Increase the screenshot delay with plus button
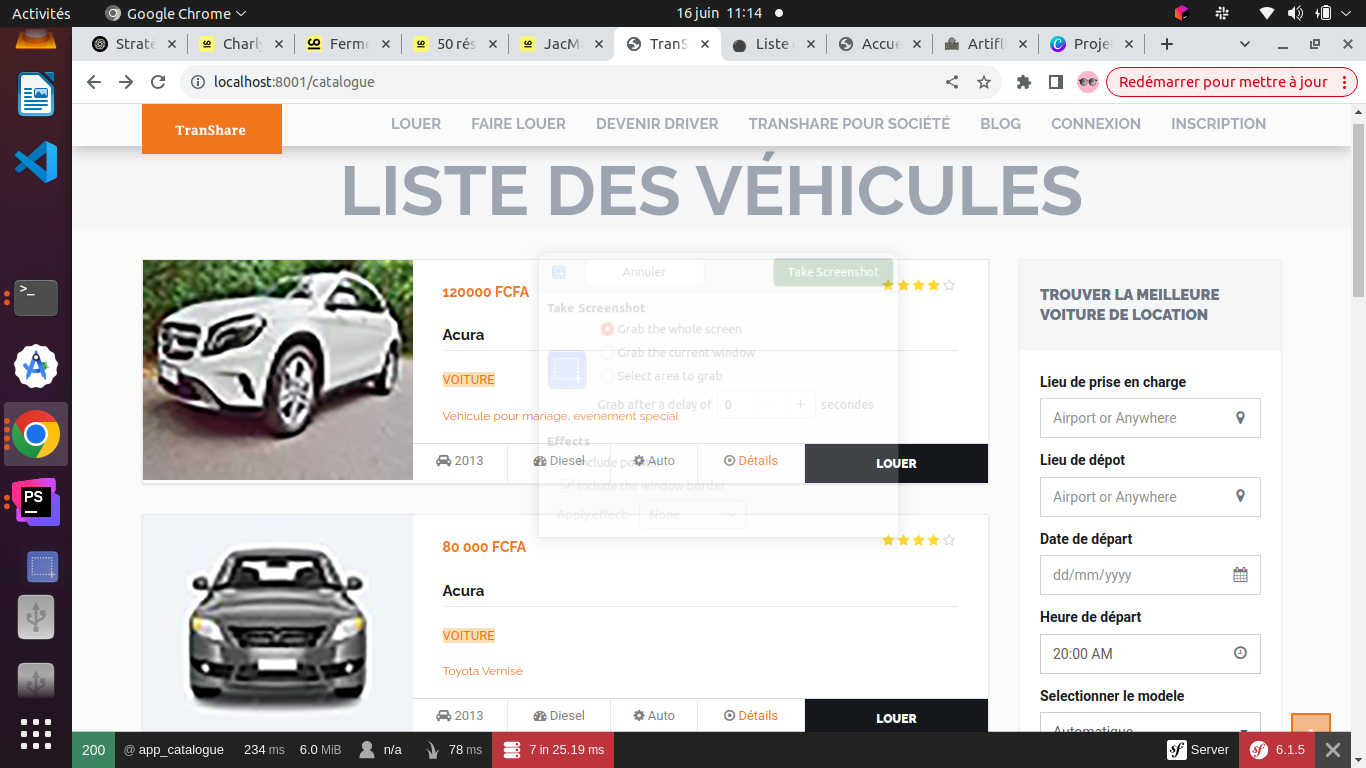This screenshot has width=1366, height=768. [800, 405]
